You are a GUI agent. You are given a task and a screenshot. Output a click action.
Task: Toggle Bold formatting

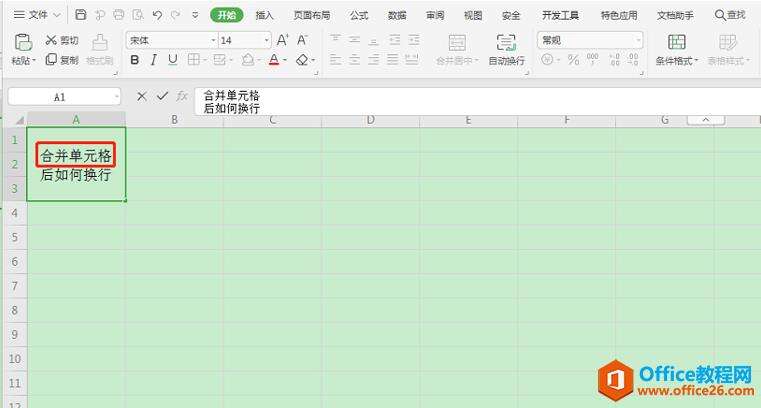[x=135, y=60]
